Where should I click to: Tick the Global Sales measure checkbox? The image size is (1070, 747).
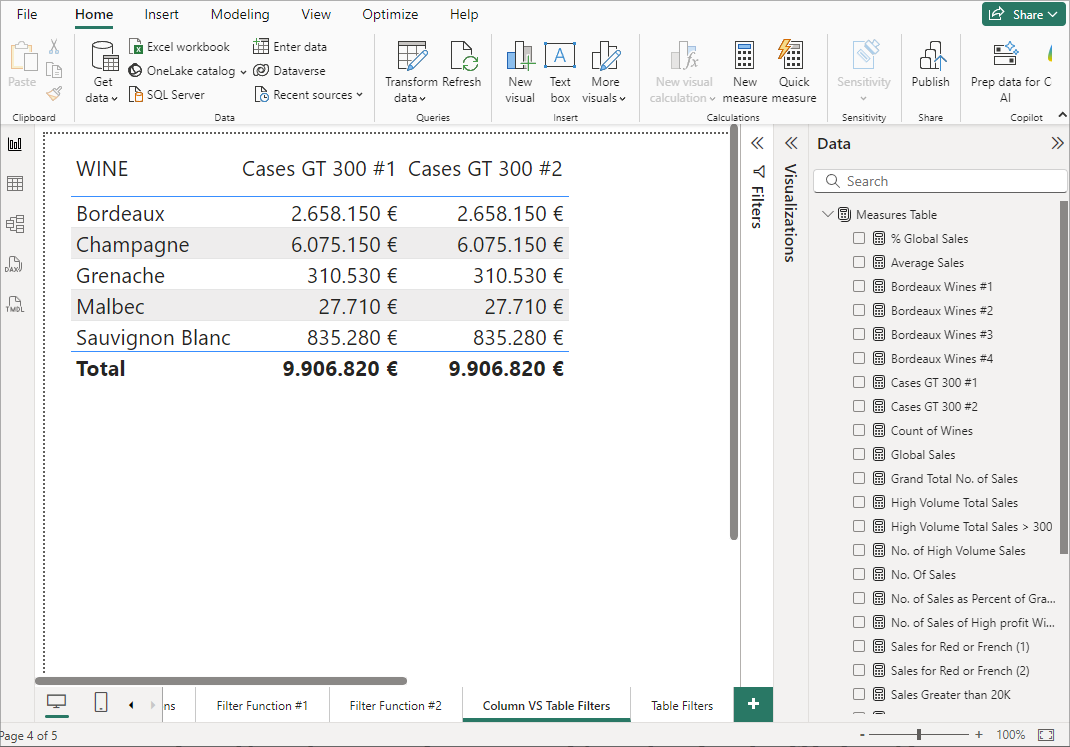(x=859, y=454)
